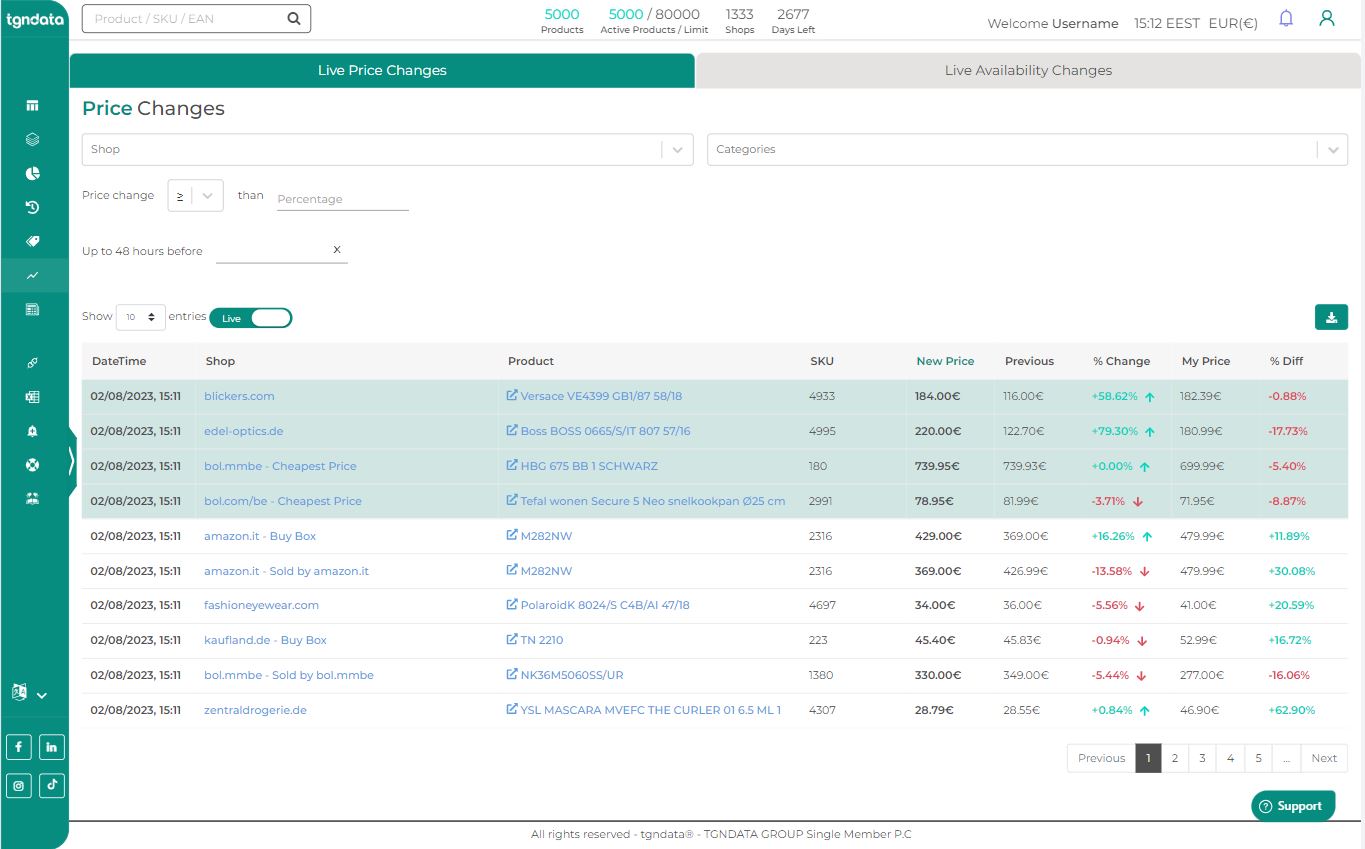The height and width of the screenshot is (849, 1365).
Task: Open the Excel export sidebar icon
Action: pyautogui.click(x=32, y=397)
